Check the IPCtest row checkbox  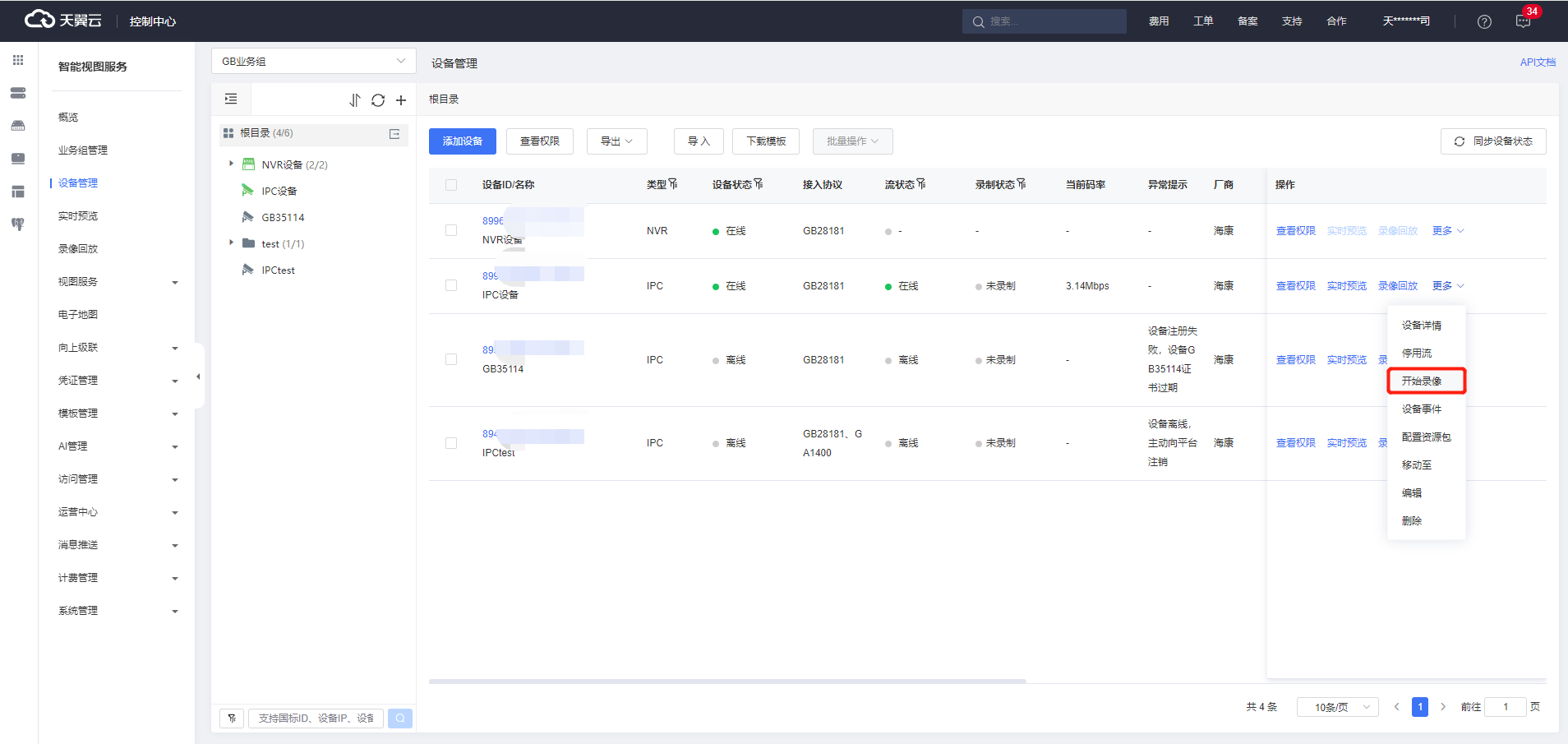coord(451,443)
